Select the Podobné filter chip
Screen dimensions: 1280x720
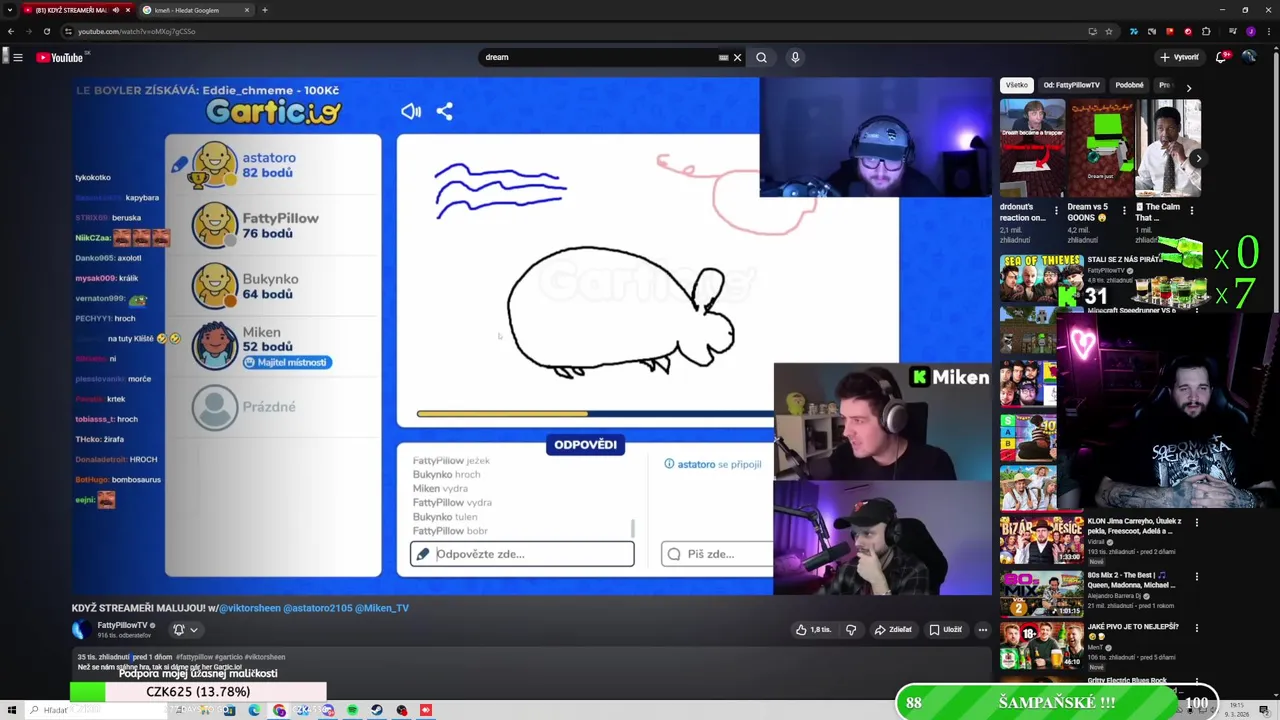click(x=1129, y=85)
